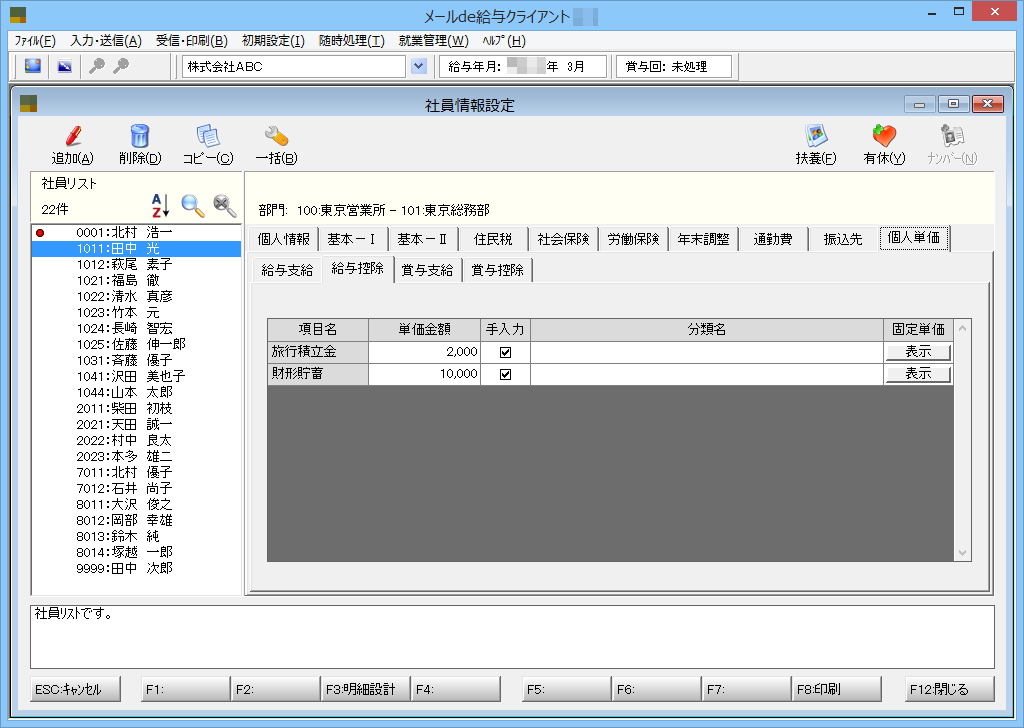Switch to the 年末調整 tab
This screenshot has height=728, width=1024.
click(x=703, y=239)
